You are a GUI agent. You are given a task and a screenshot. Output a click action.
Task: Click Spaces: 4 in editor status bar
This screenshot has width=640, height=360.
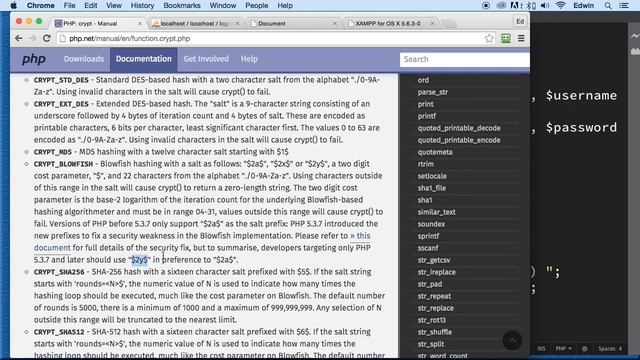610,349
